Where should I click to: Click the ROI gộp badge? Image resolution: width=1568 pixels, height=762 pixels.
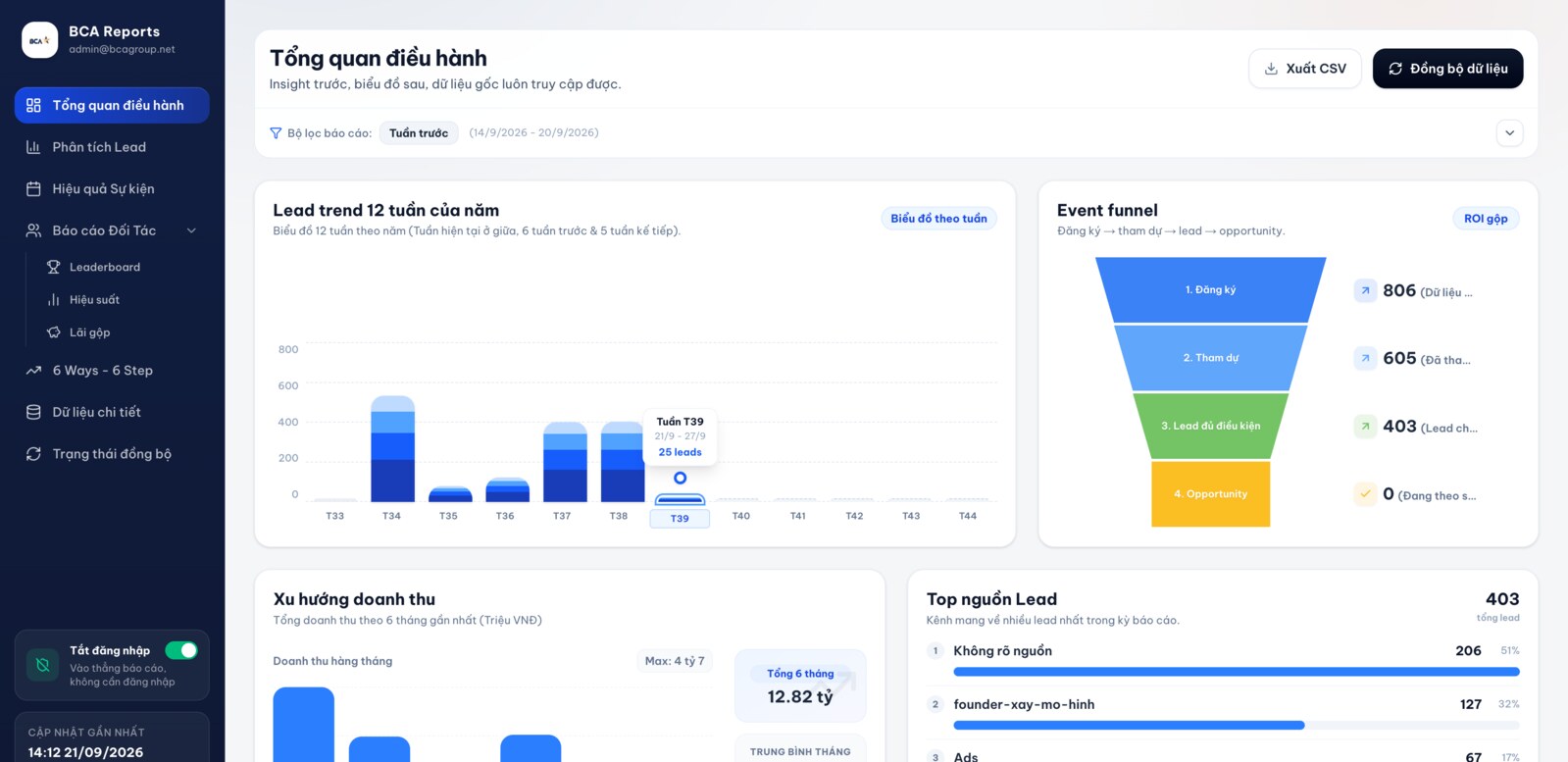click(1486, 219)
